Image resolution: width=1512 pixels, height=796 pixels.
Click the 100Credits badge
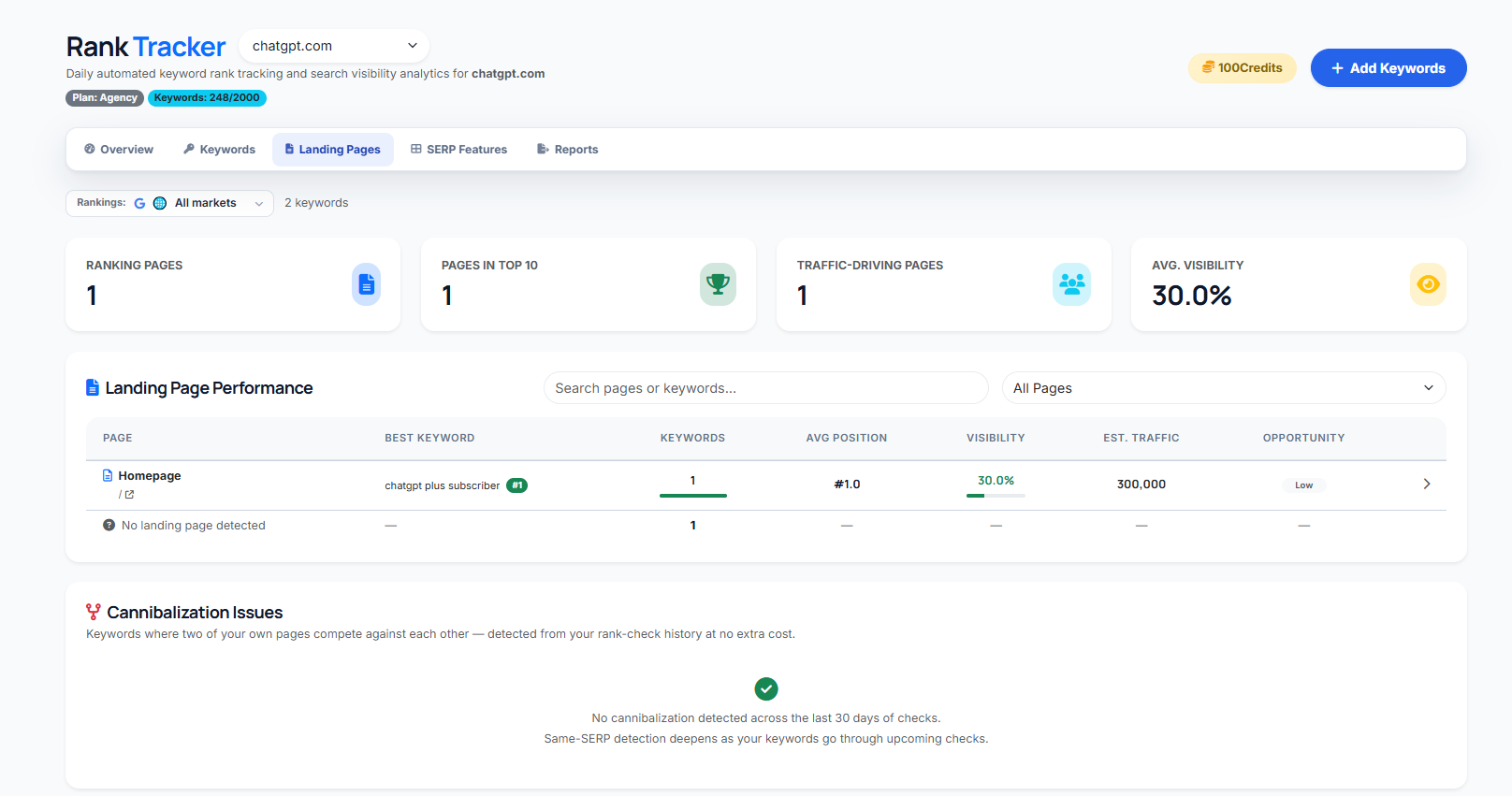[1243, 67]
